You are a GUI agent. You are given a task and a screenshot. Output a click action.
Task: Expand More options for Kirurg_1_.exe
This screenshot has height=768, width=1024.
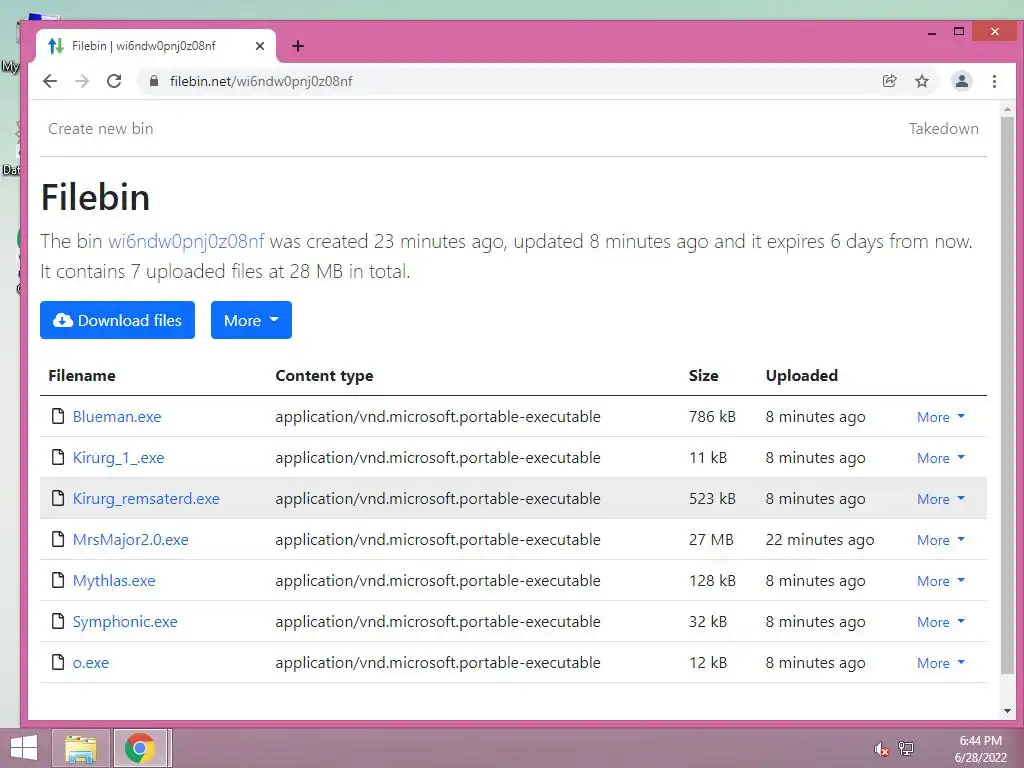tap(941, 458)
